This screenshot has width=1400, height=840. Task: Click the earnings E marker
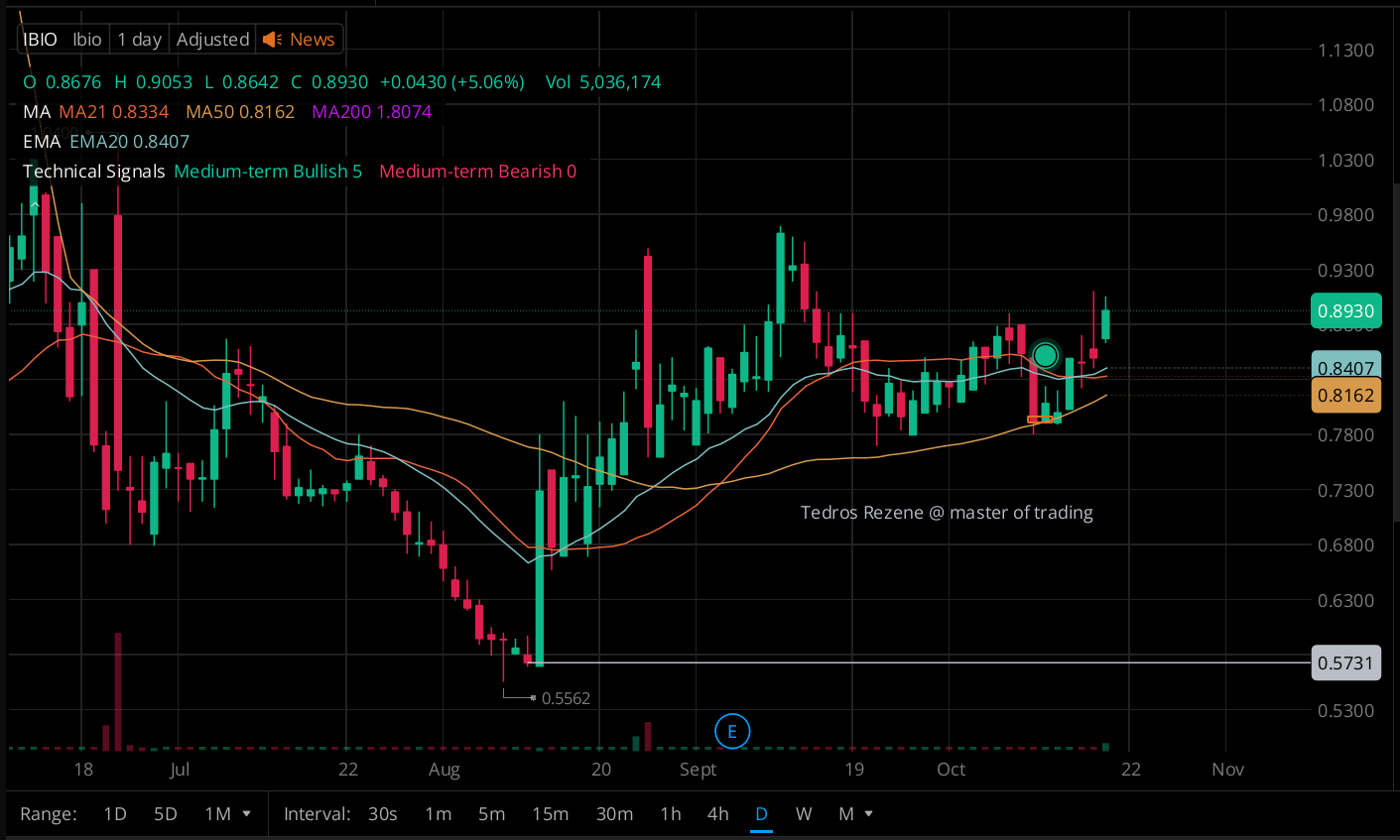(x=732, y=732)
